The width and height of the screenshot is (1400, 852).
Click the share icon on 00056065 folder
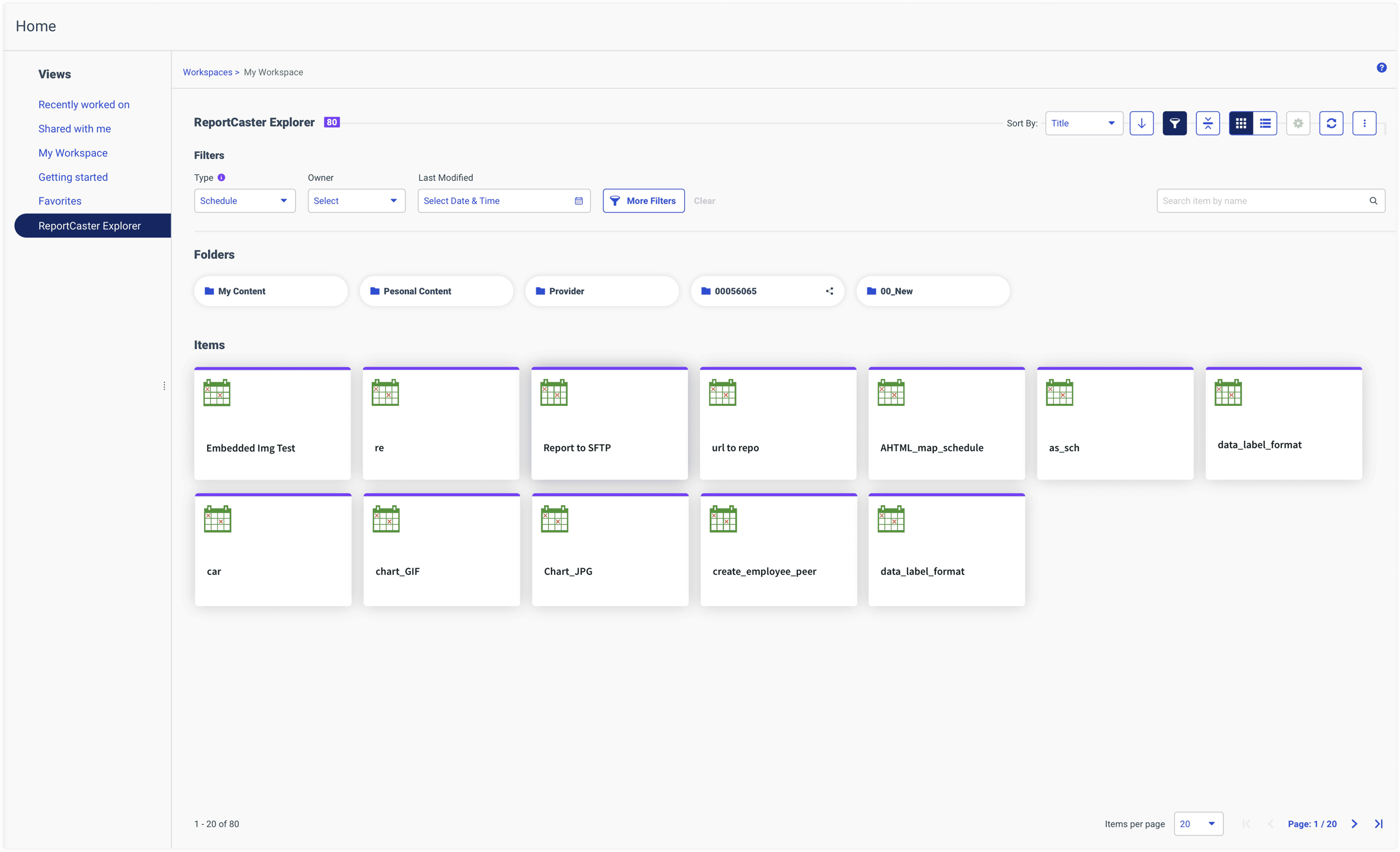(x=829, y=291)
